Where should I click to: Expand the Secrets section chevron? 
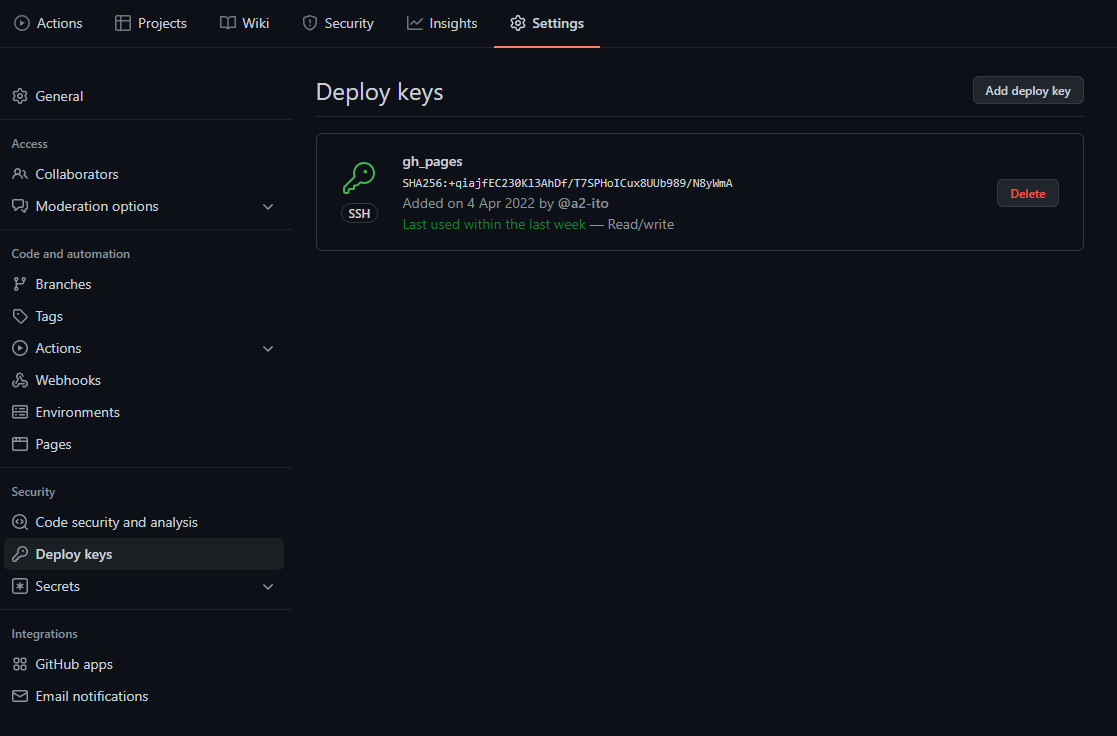(x=268, y=586)
